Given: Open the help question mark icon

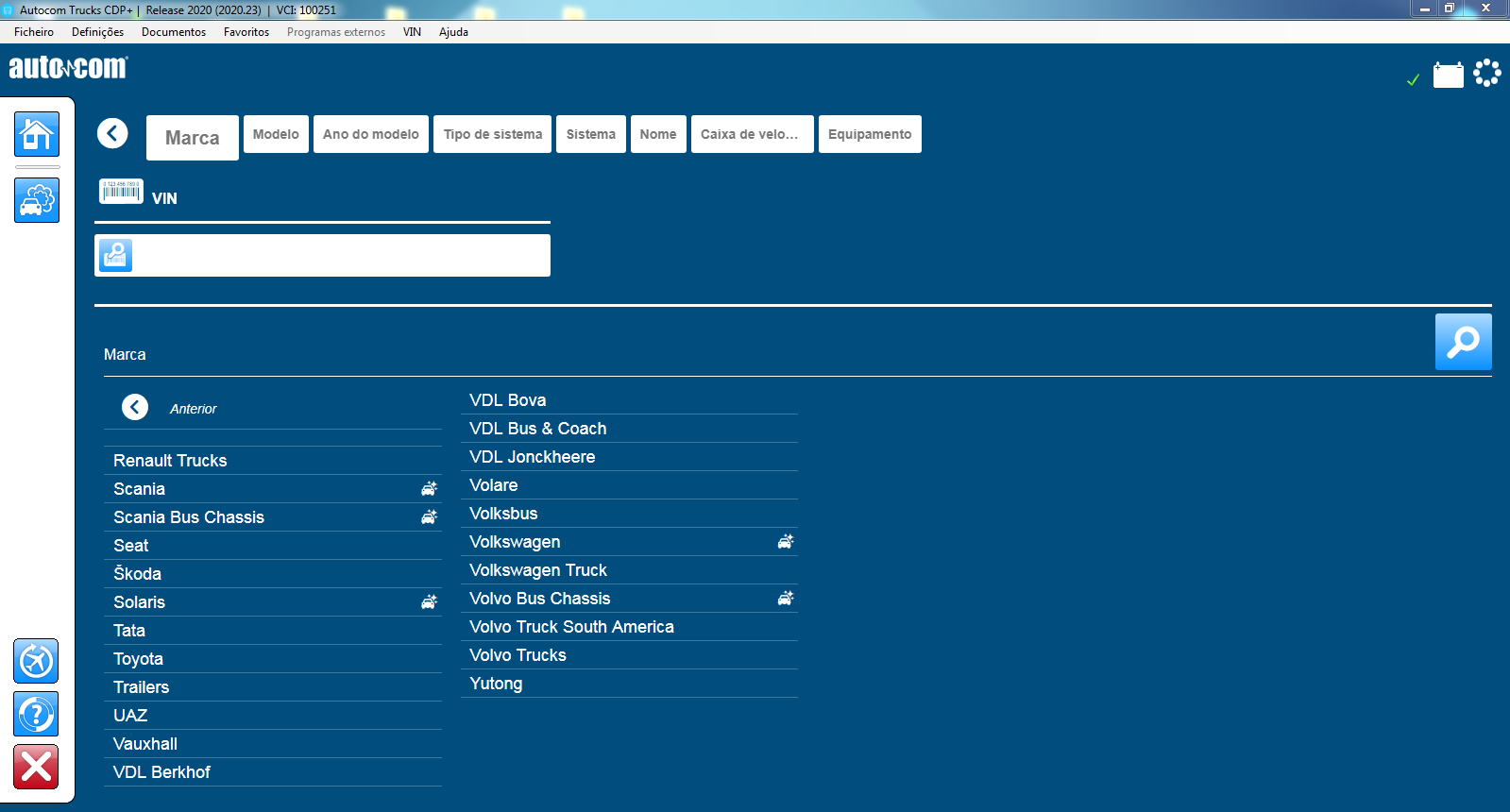Looking at the screenshot, I should [x=36, y=714].
